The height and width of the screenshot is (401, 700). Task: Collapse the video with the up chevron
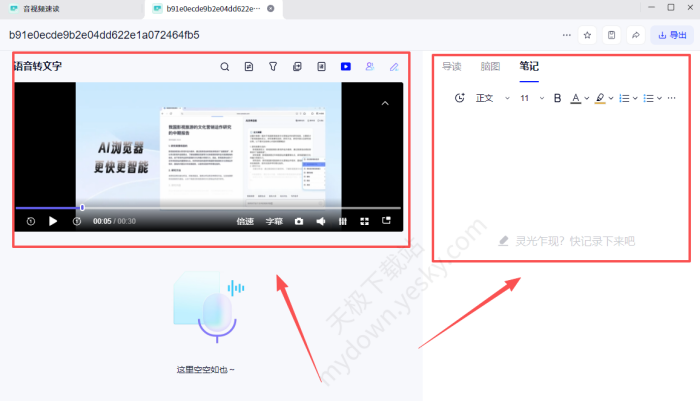(x=385, y=103)
